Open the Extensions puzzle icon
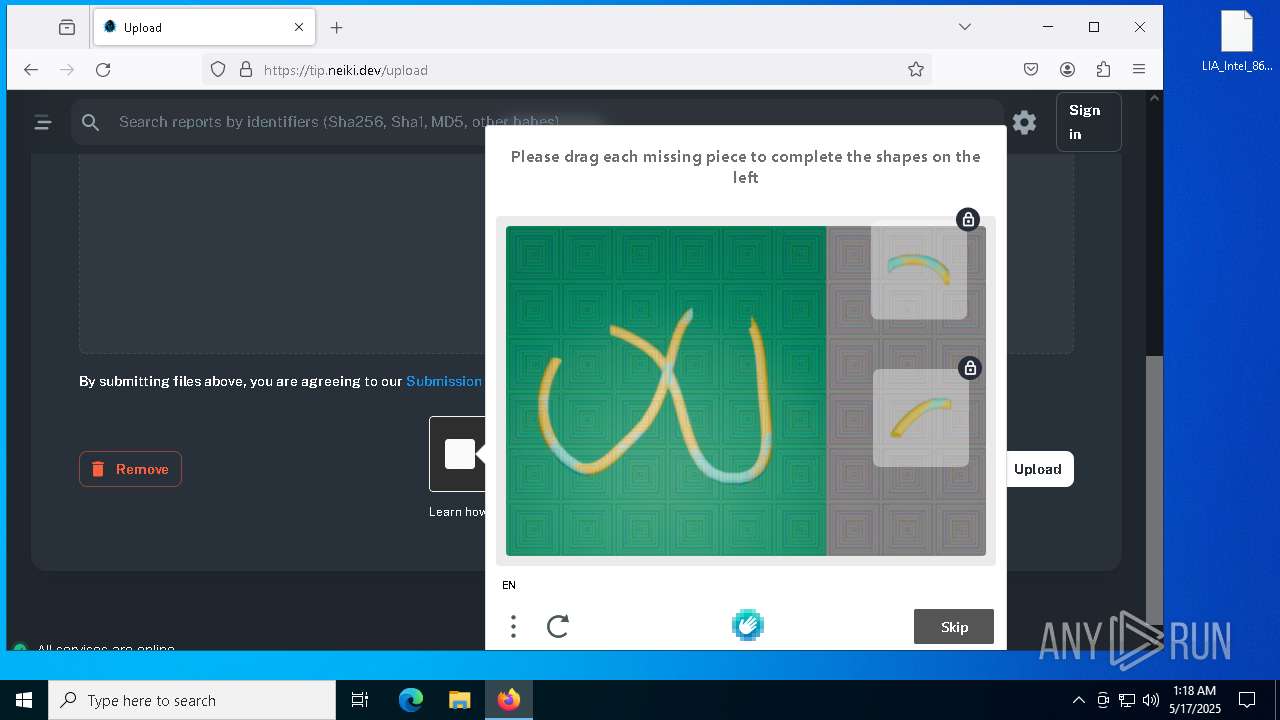 pyautogui.click(x=1103, y=70)
